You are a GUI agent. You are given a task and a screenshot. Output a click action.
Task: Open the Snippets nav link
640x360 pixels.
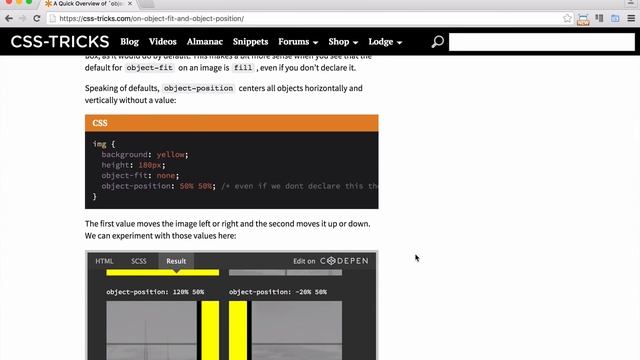point(250,42)
